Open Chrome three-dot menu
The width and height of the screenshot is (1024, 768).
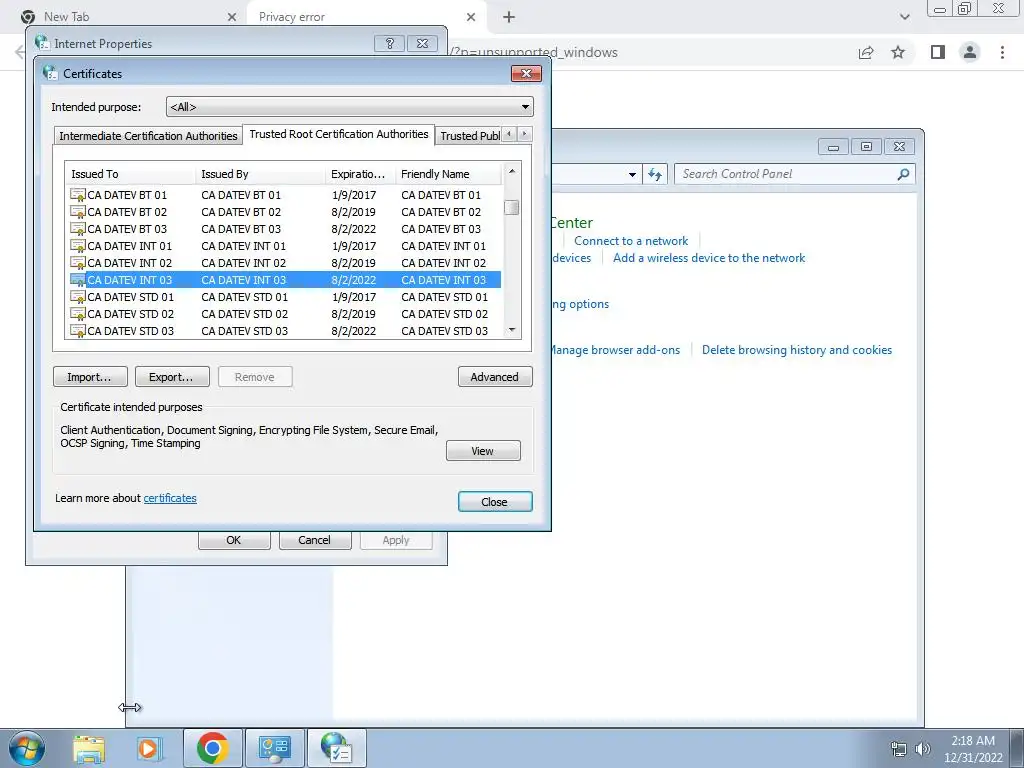click(x=1002, y=52)
